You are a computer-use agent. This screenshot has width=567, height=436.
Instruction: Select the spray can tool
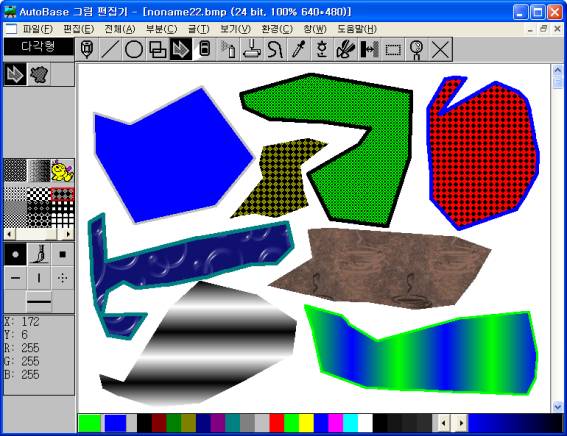coord(228,49)
